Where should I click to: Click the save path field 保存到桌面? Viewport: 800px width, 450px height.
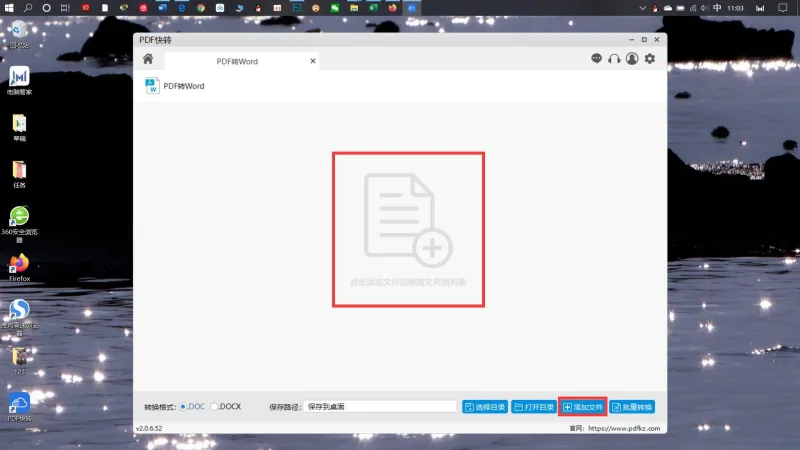pyautogui.click(x=380, y=407)
